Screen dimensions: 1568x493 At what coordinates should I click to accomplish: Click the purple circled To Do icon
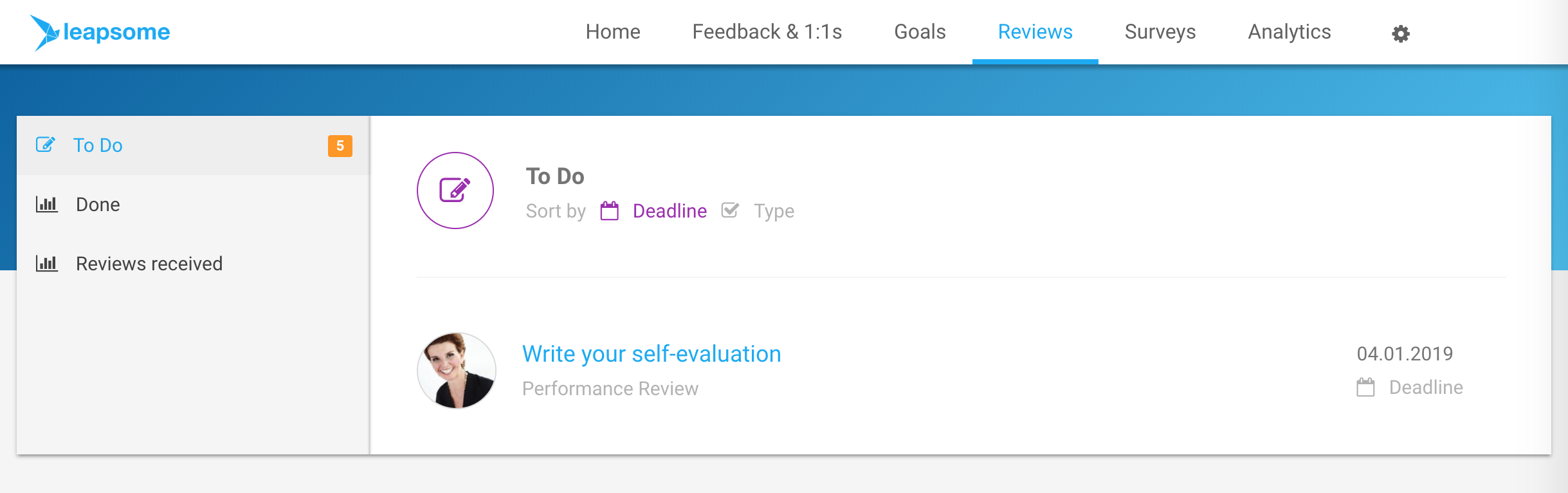pyautogui.click(x=455, y=191)
